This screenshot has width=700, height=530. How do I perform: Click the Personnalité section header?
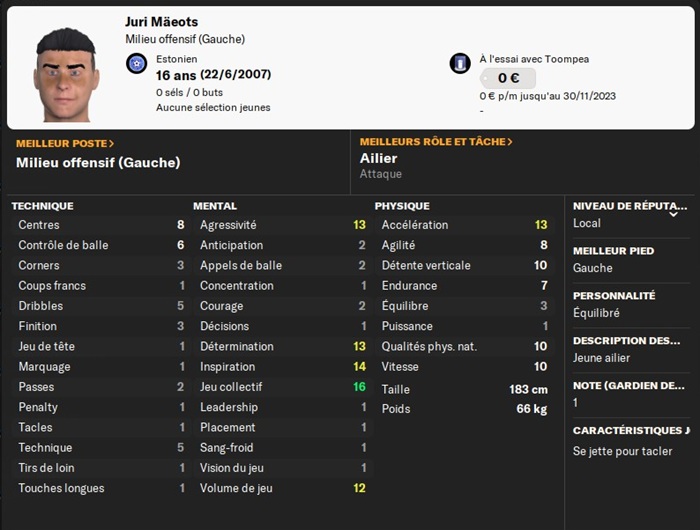(x=614, y=296)
